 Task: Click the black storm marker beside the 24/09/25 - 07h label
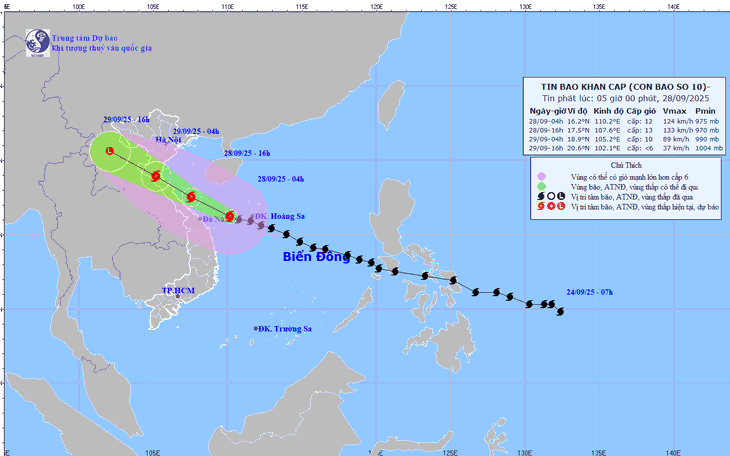click(x=560, y=311)
